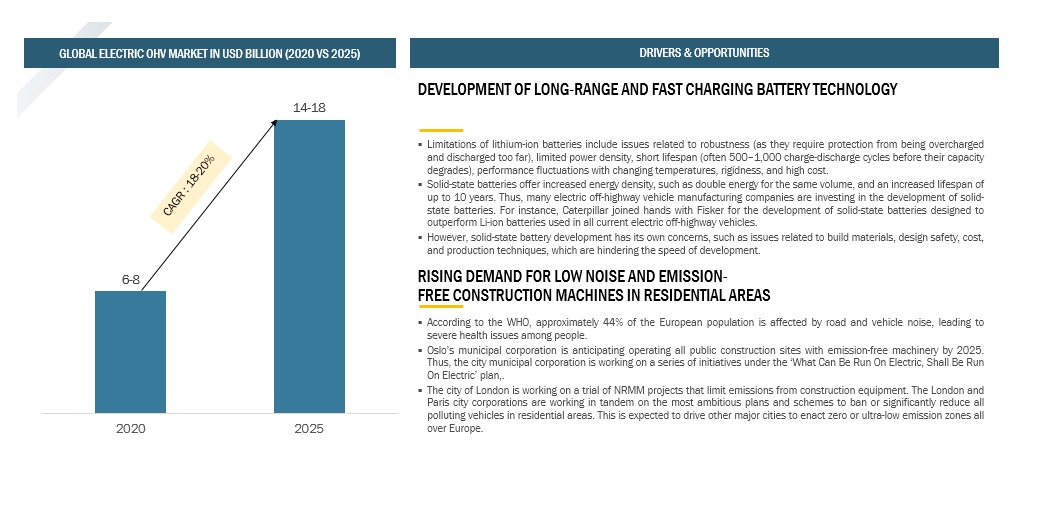
Task: Click the 2020 axis label
Action: pos(130,428)
